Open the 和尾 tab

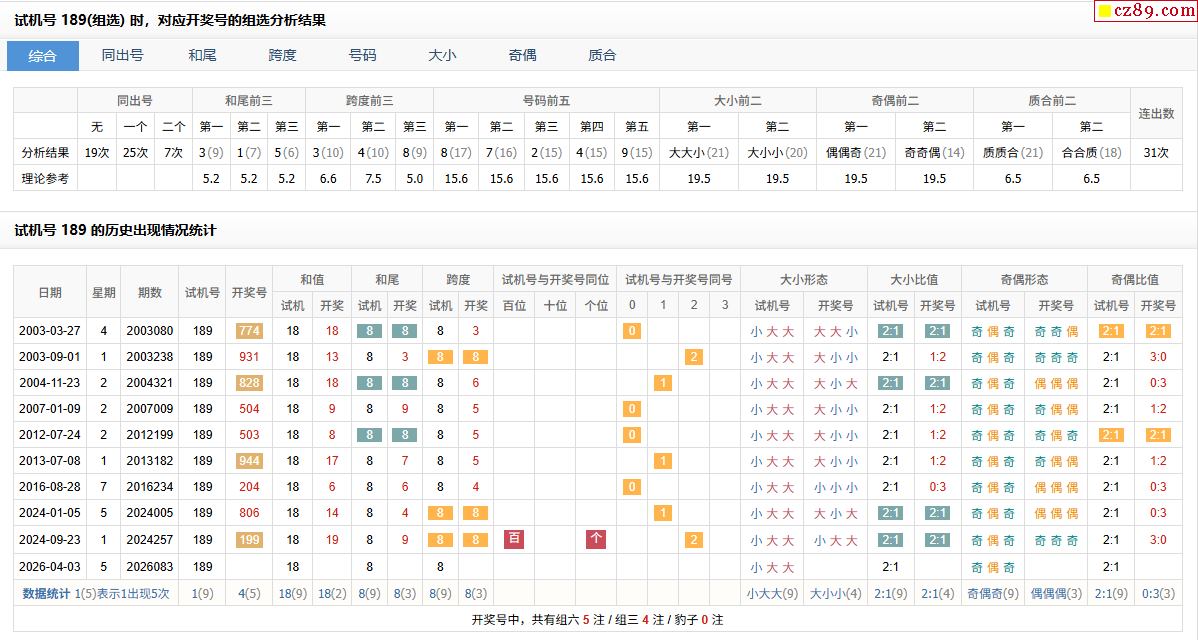202,56
